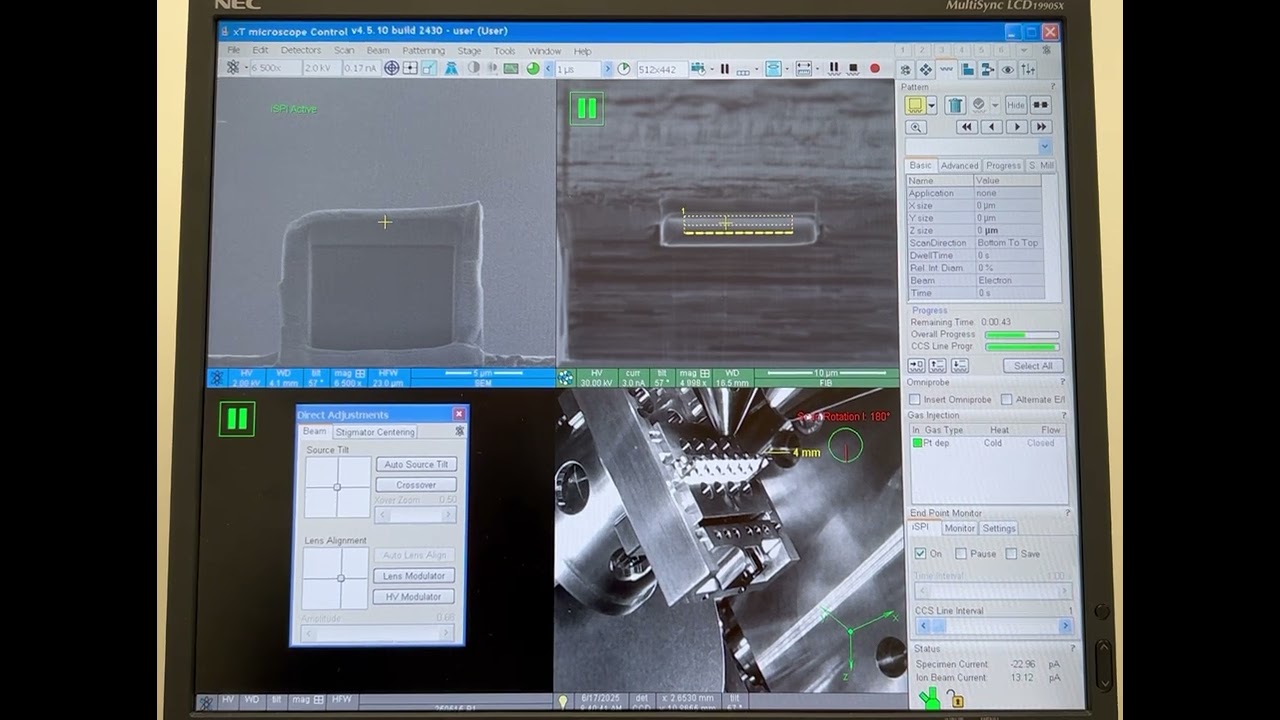Click the magnifier zoom-pattern icon
Image resolution: width=1280 pixels, height=720 pixels.
(x=916, y=127)
